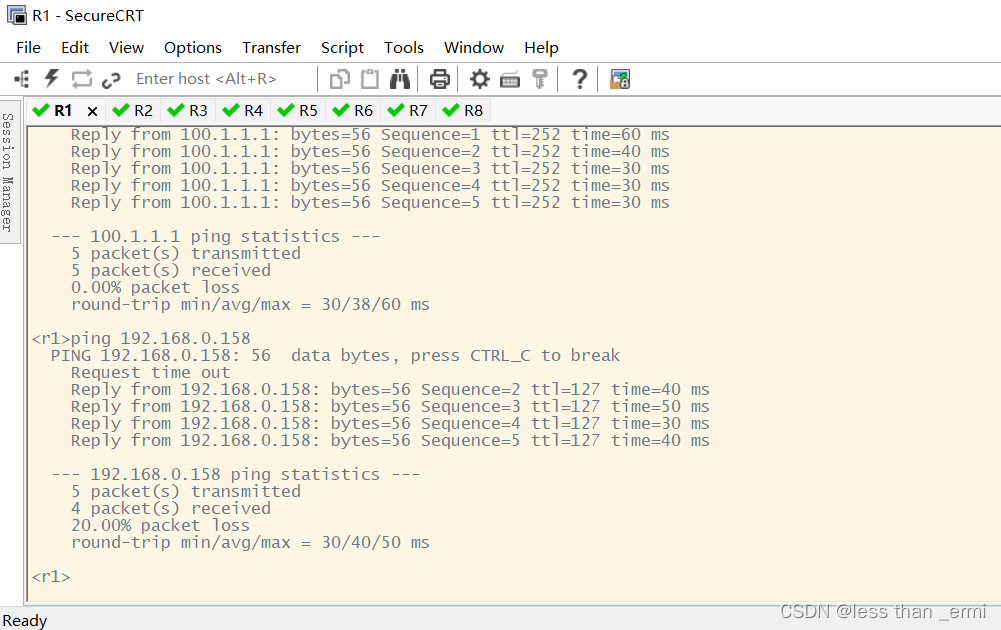
Task: Click the Disconnect chain-link icon
Action: (111, 80)
